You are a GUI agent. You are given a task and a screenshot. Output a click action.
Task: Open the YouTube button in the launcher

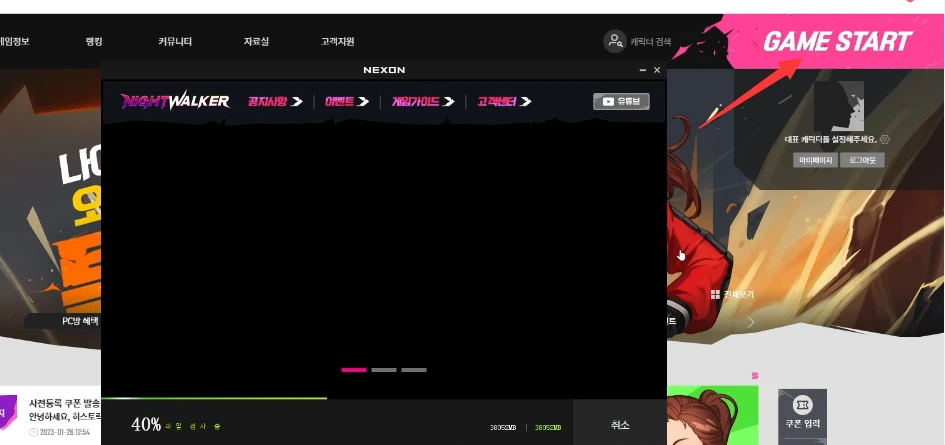[621, 101]
